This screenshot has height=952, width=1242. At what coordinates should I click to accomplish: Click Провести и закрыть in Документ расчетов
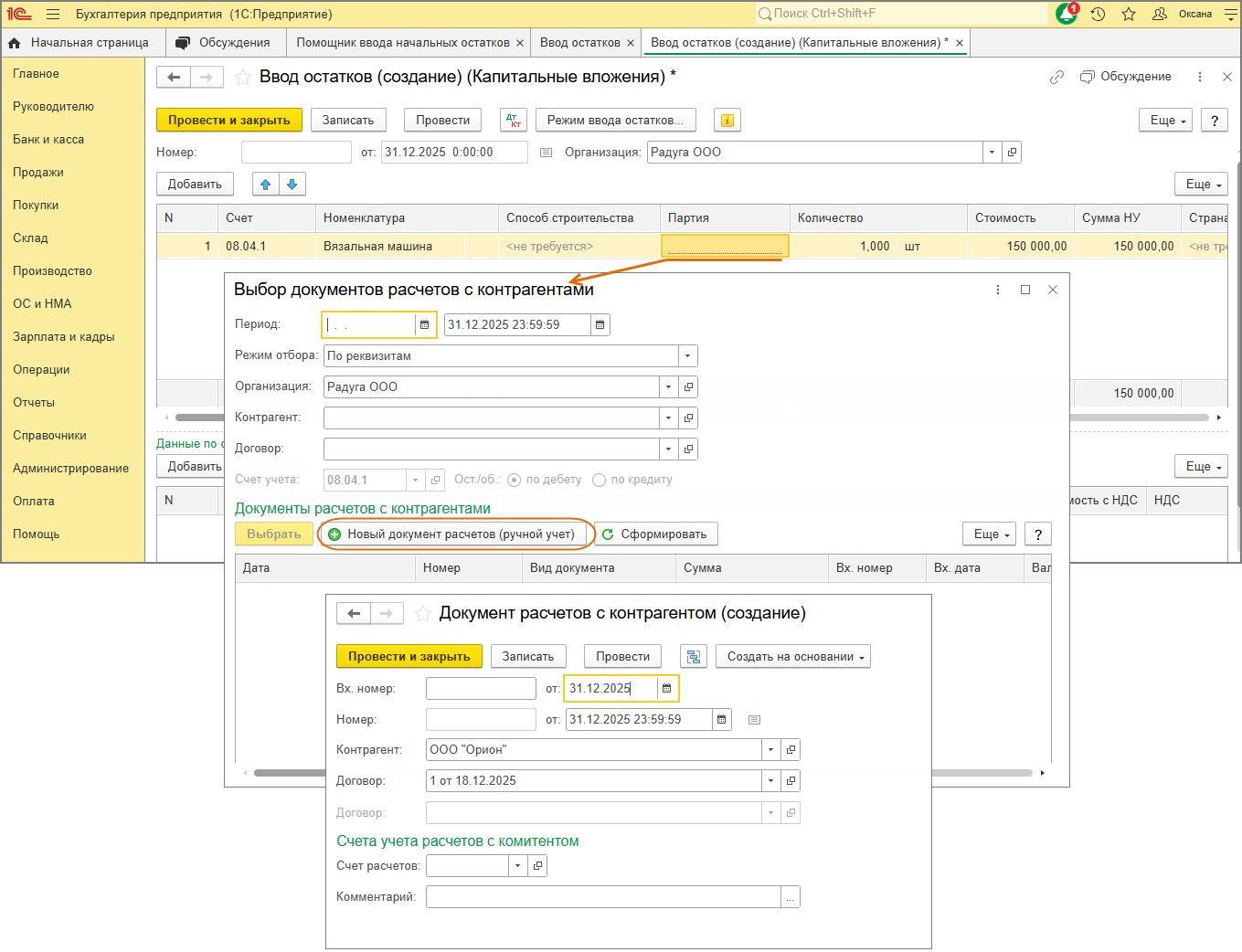tap(409, 656)
